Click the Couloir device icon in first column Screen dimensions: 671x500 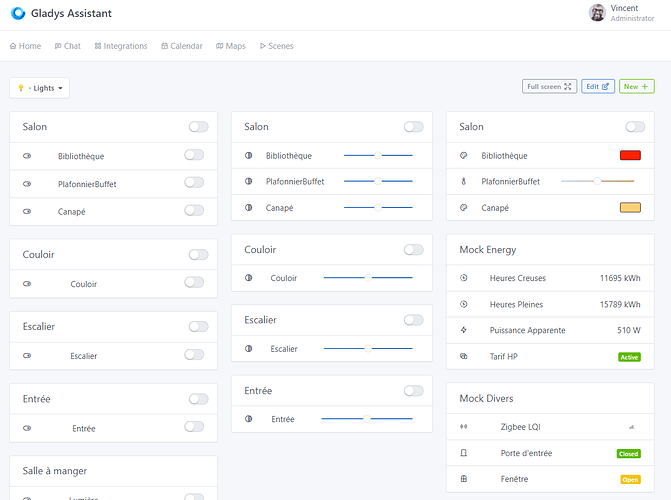(27, 283)
